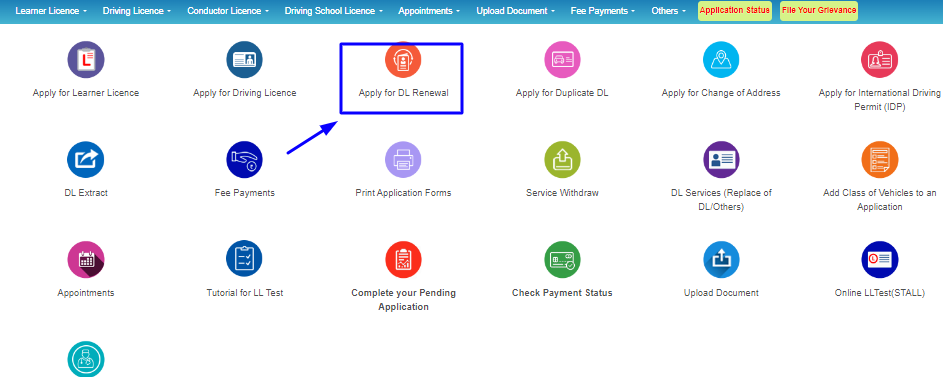Click the International Driving Permit icon

(880, 60)
